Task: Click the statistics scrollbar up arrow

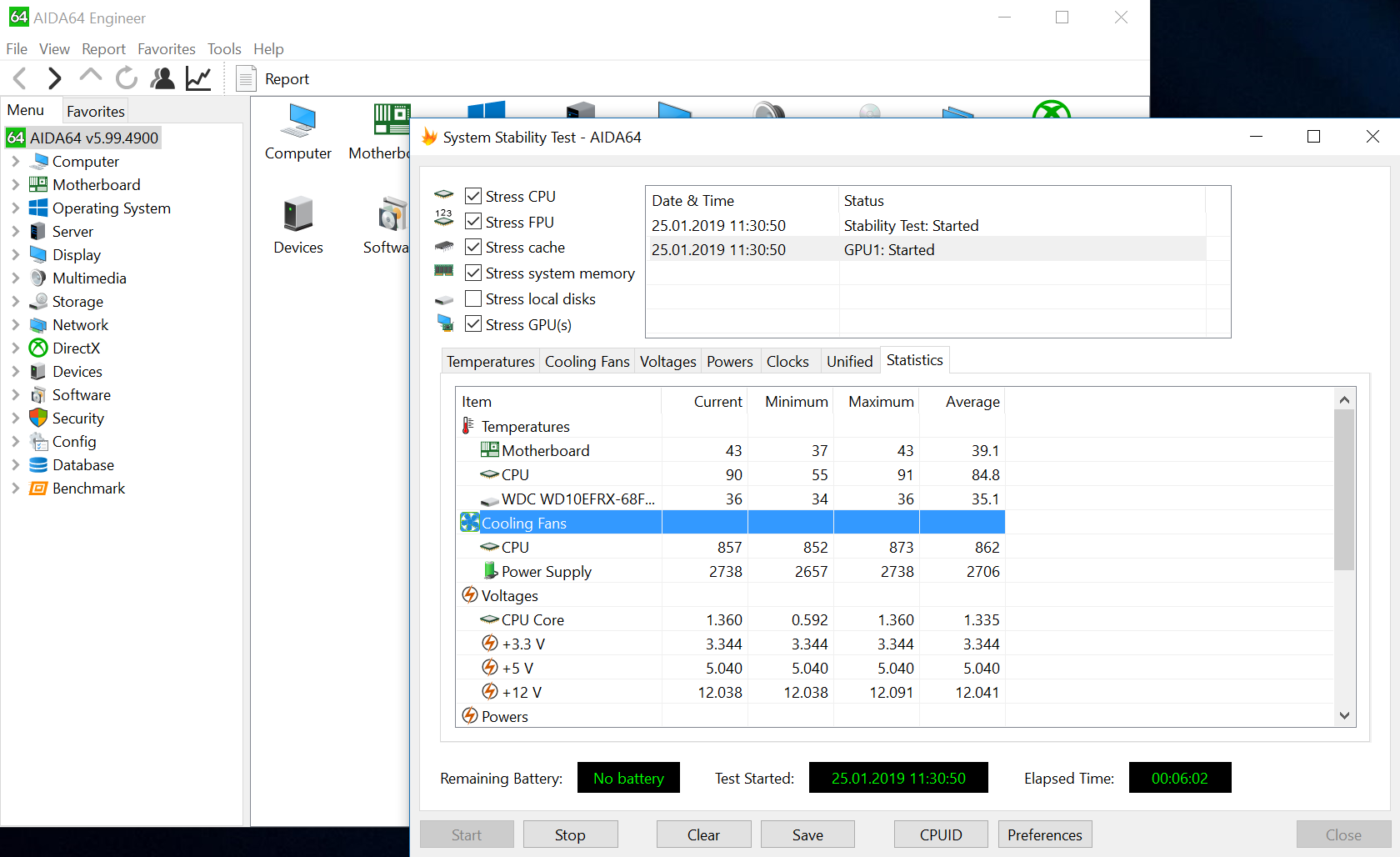Action: [x=1344, y=400]
